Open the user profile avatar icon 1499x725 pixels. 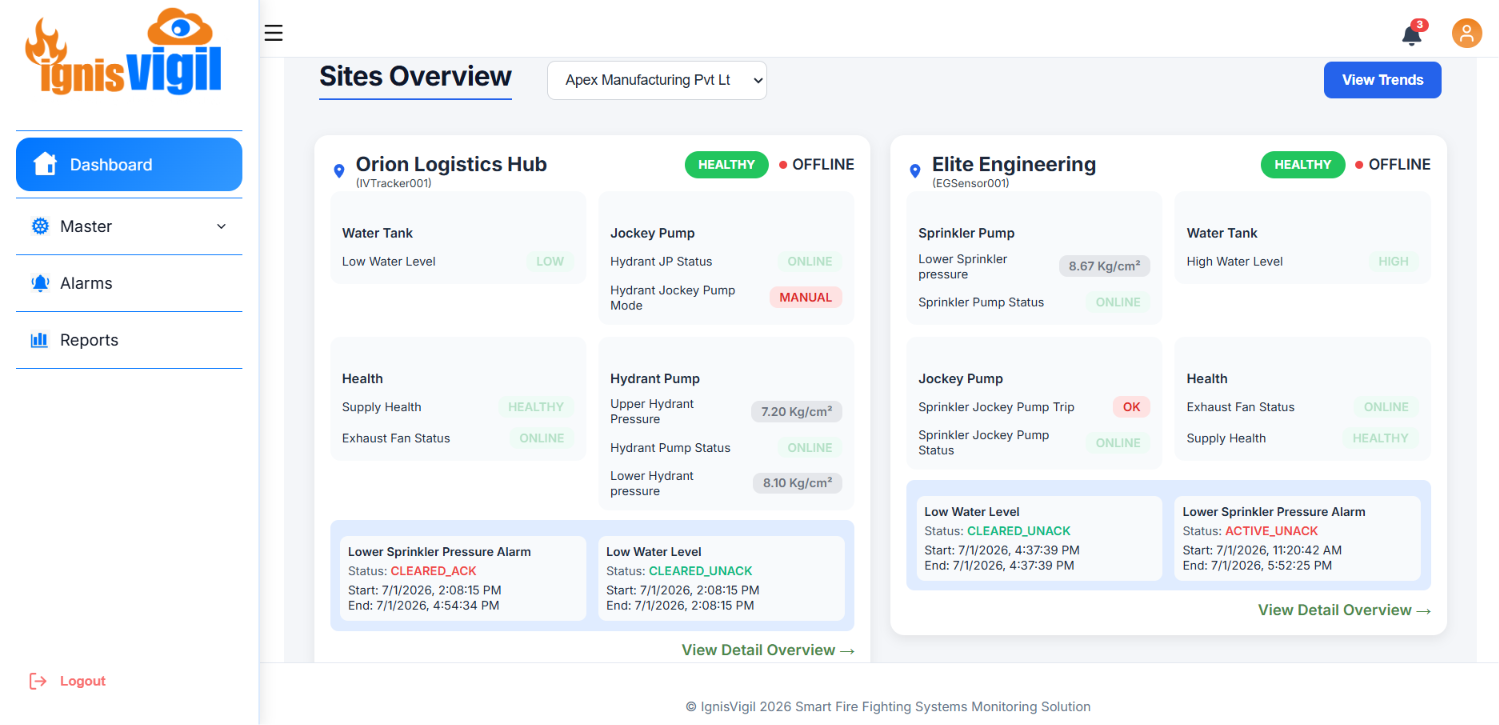(1466, 34)
